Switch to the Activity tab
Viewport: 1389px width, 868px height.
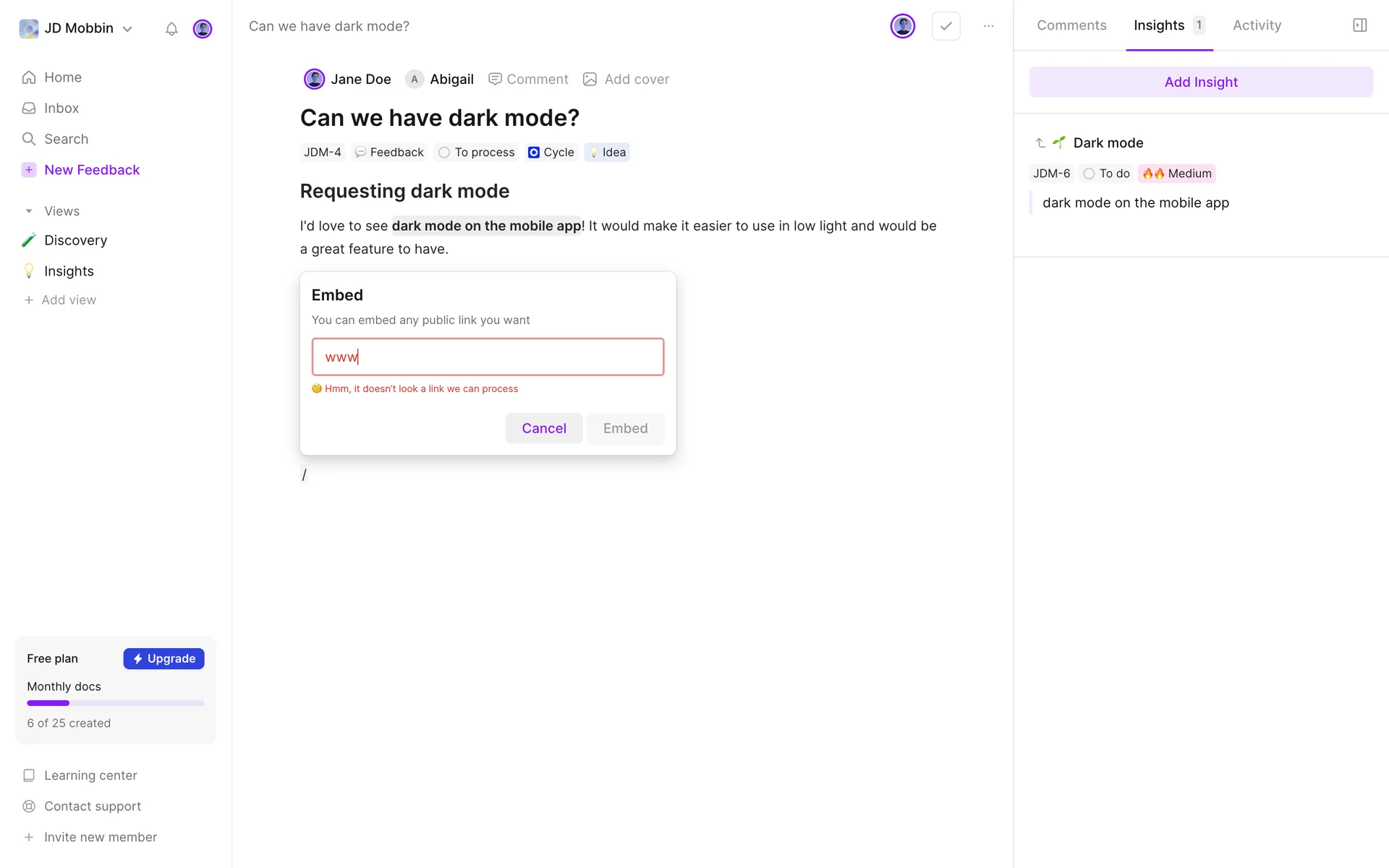coord(1257,25)
